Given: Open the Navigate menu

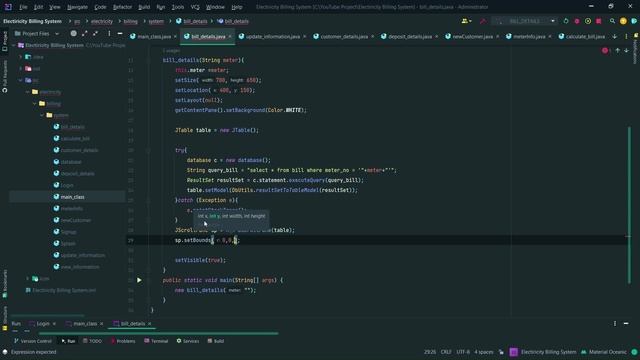Looking at the screenshot, I should pos(77,7).
